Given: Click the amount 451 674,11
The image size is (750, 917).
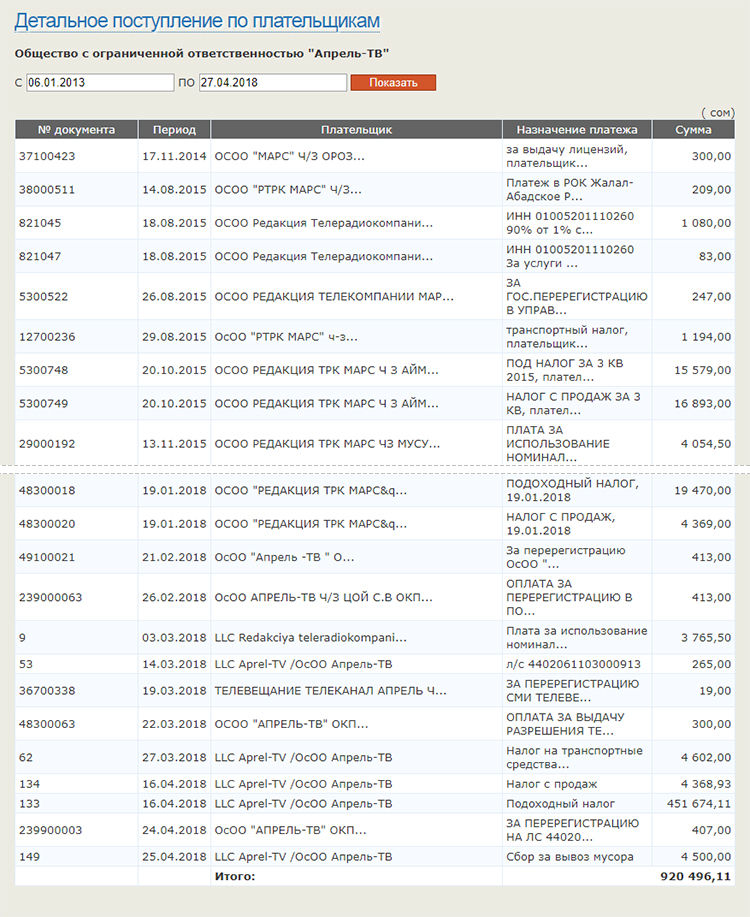Looking at the screenshot, I should tap(698, 803).
